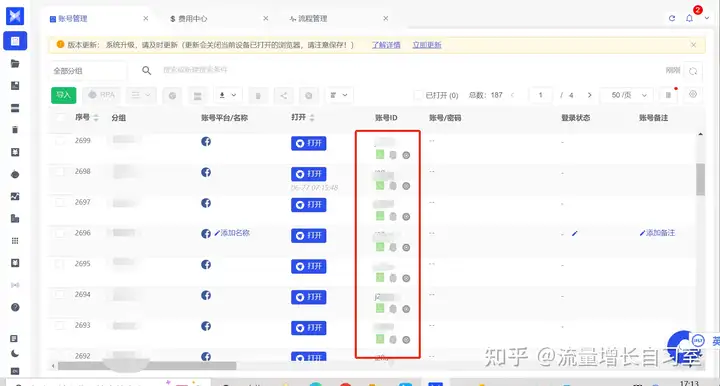Click the search magnifier icon
Screen dimensions: 720x386
(x=146, y=71)
